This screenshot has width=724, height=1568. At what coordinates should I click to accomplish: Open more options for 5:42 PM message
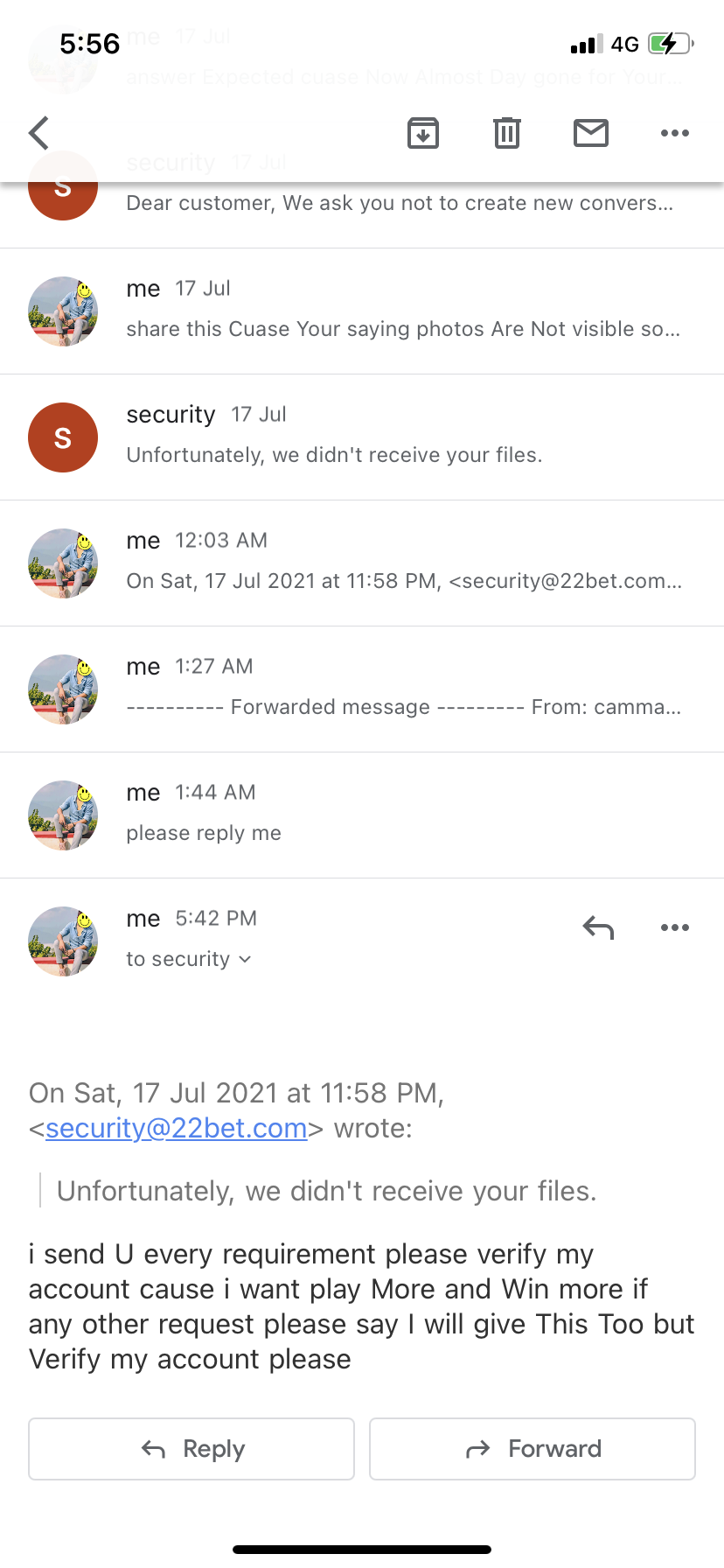click(675, 927)
